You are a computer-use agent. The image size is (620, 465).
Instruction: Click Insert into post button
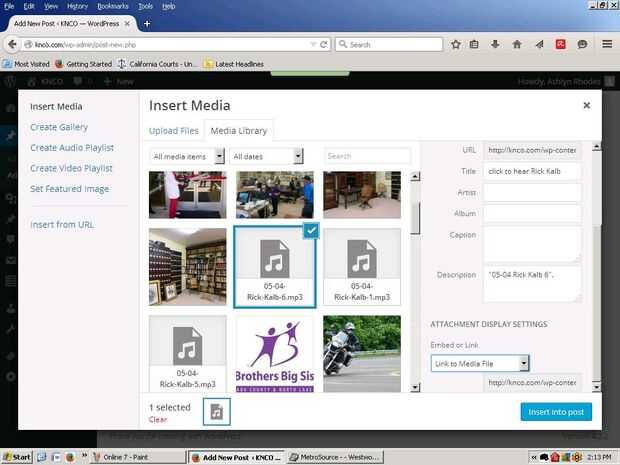click(556, 412)
